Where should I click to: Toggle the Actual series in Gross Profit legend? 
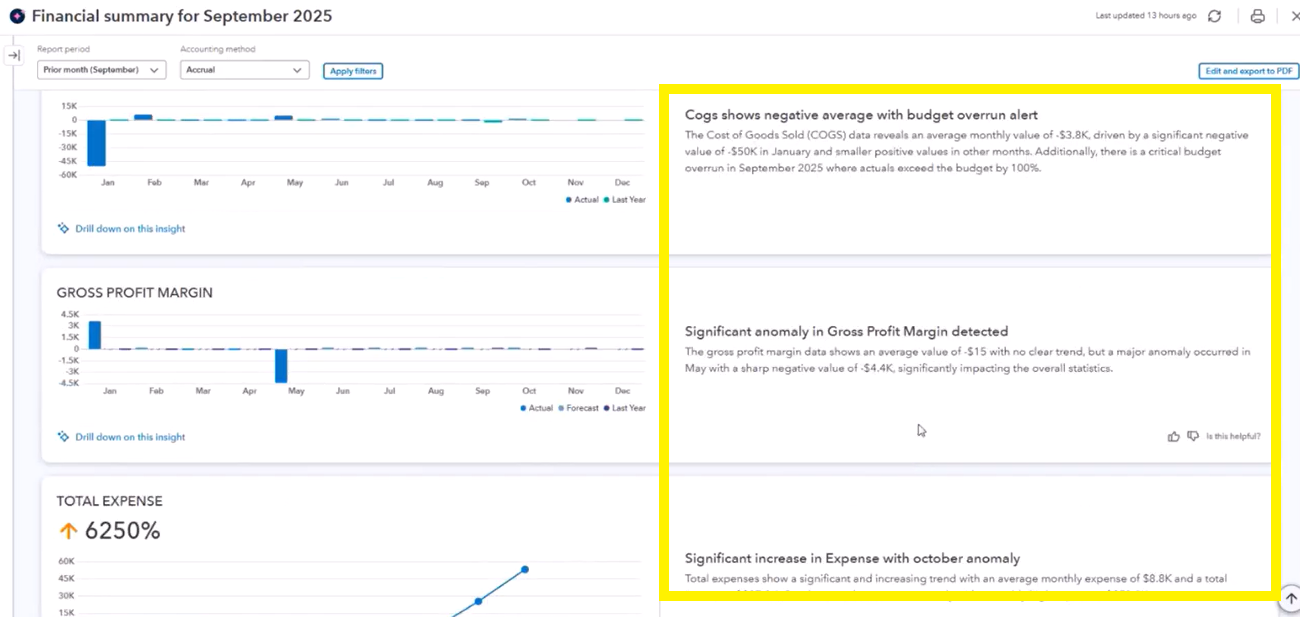(538, 408)
